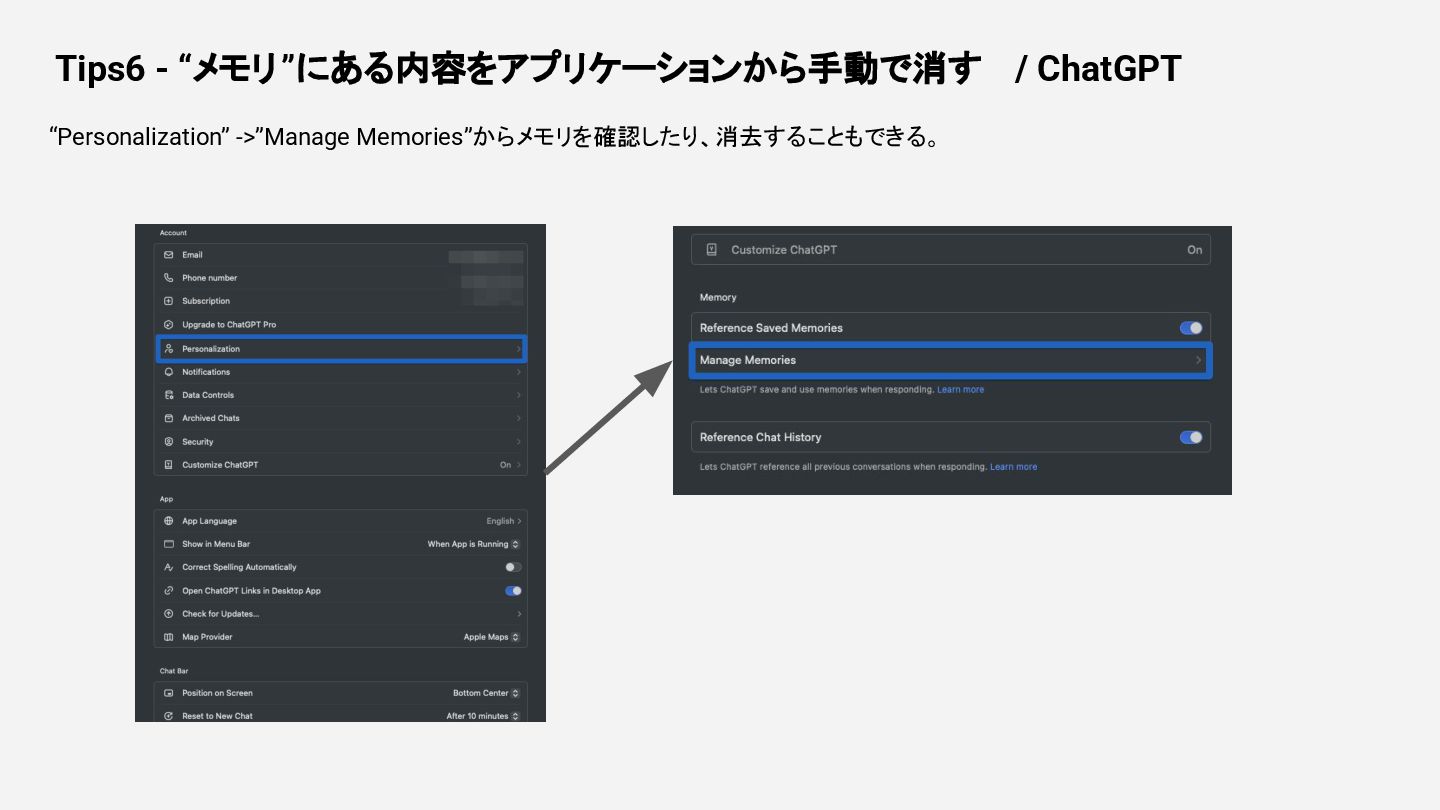Open the When App is Running dropdown

474,544
